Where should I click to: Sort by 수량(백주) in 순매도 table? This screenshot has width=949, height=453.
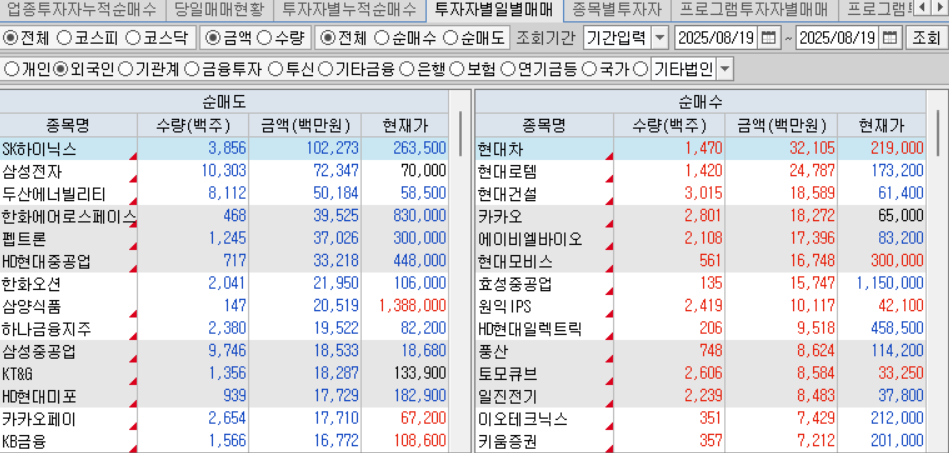[193, 125]
